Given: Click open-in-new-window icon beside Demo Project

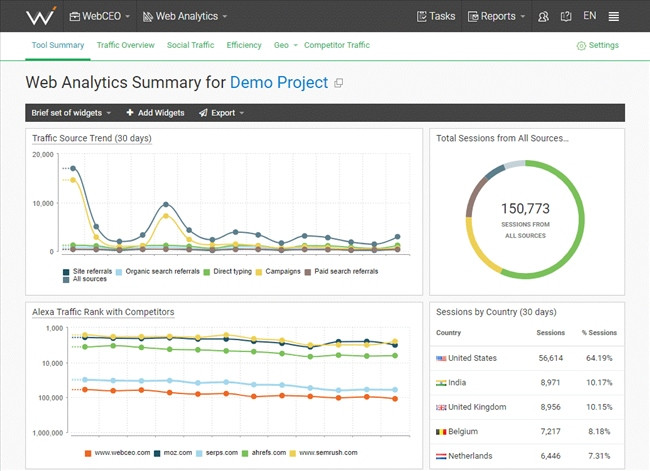Looking at the screenshot, I should click(x=339, y=83).
